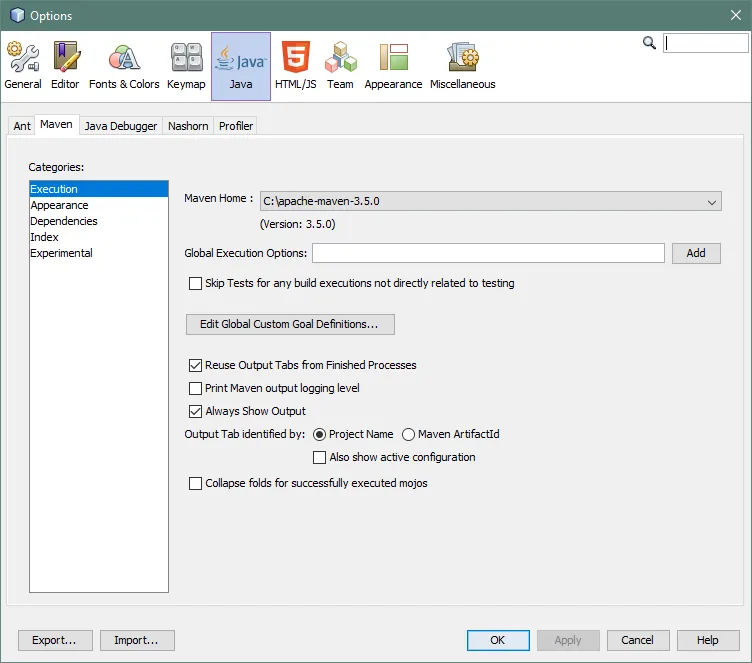Uncheck Always Show Output

[x=195, y=412]
